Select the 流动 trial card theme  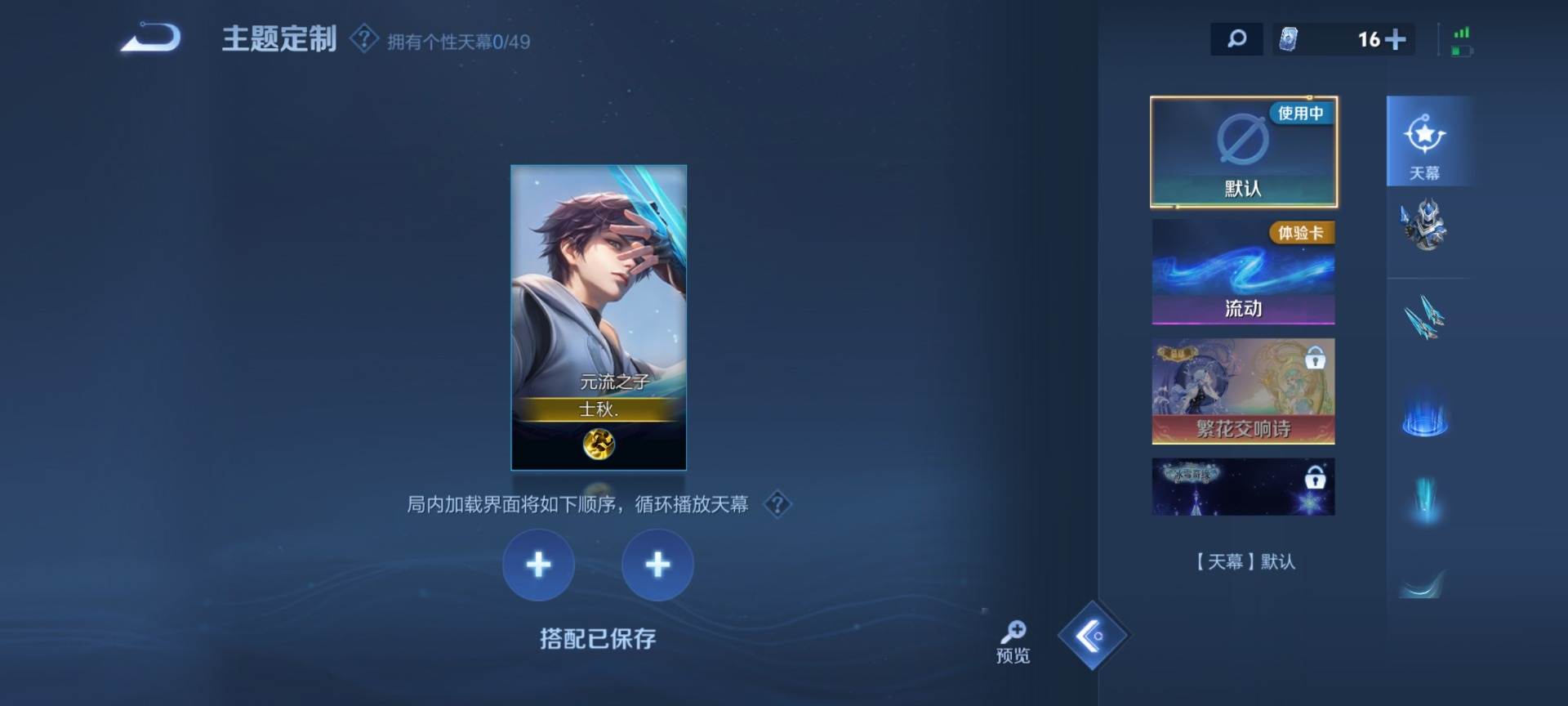coord(1243,272)
